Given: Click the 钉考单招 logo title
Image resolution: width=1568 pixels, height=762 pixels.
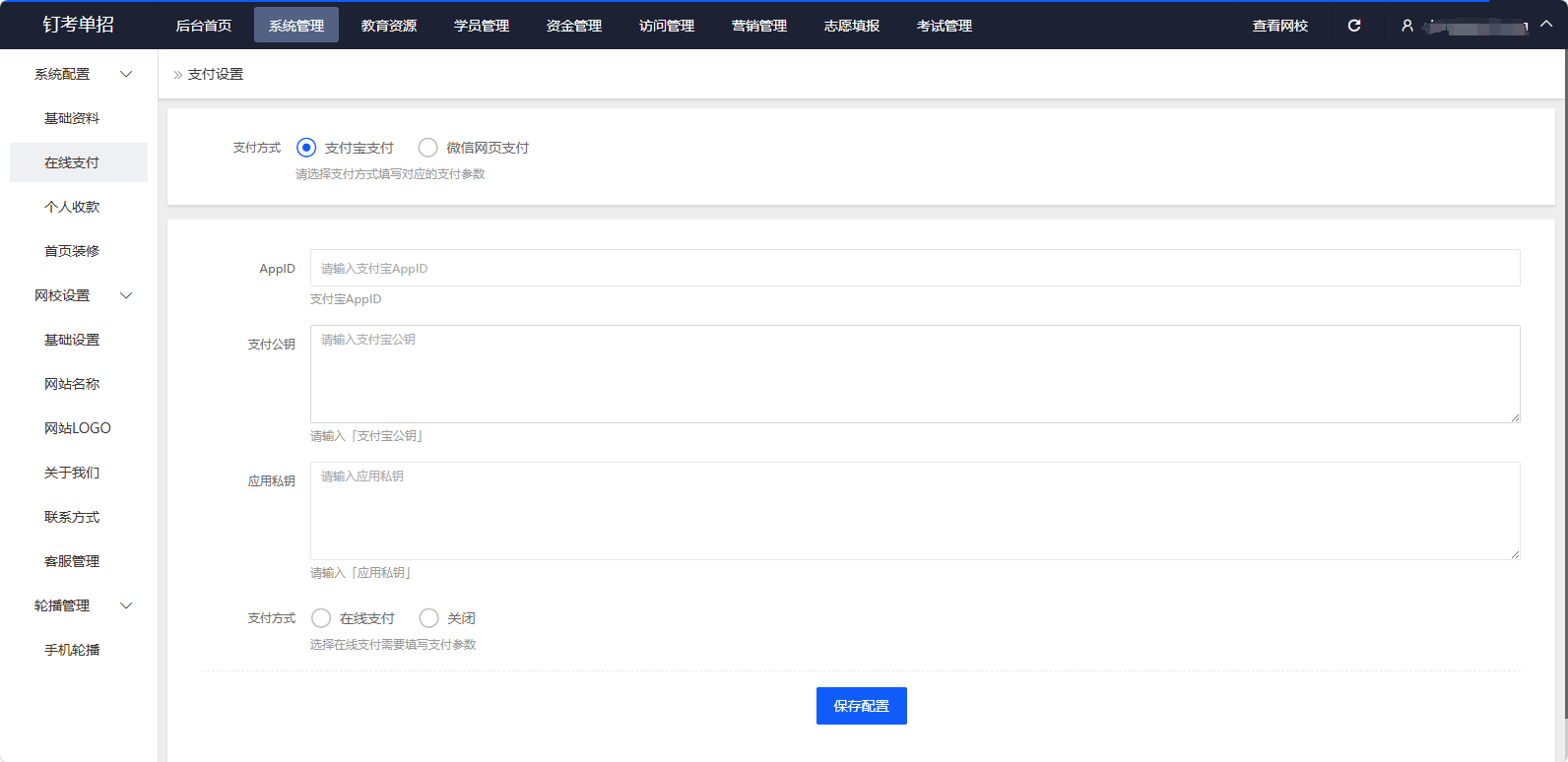Looking at the screenshot, I should click(x=79, y=25).
